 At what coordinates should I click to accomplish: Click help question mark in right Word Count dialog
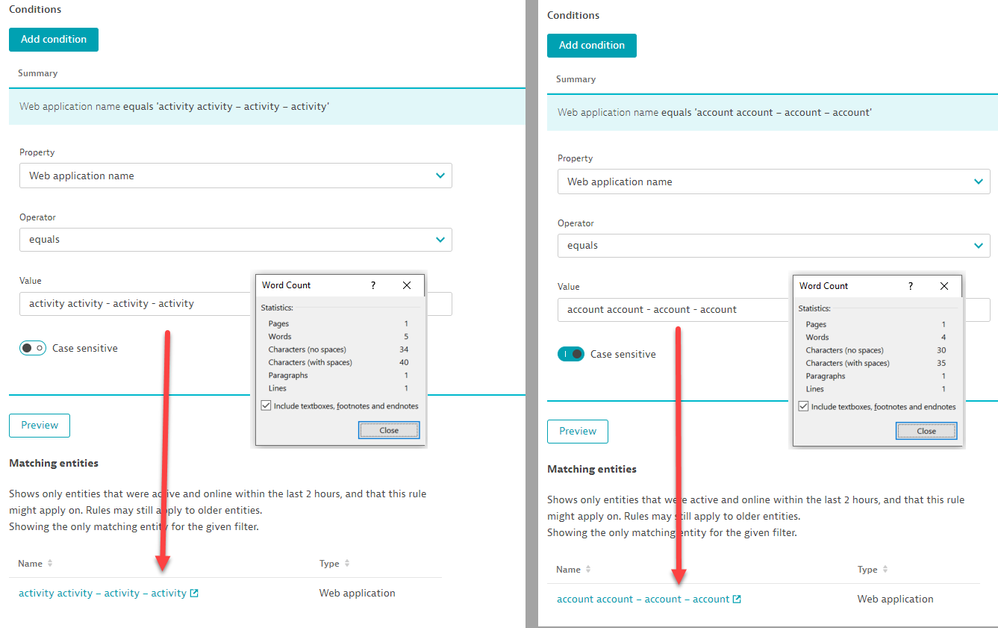(x=911, y=286)
